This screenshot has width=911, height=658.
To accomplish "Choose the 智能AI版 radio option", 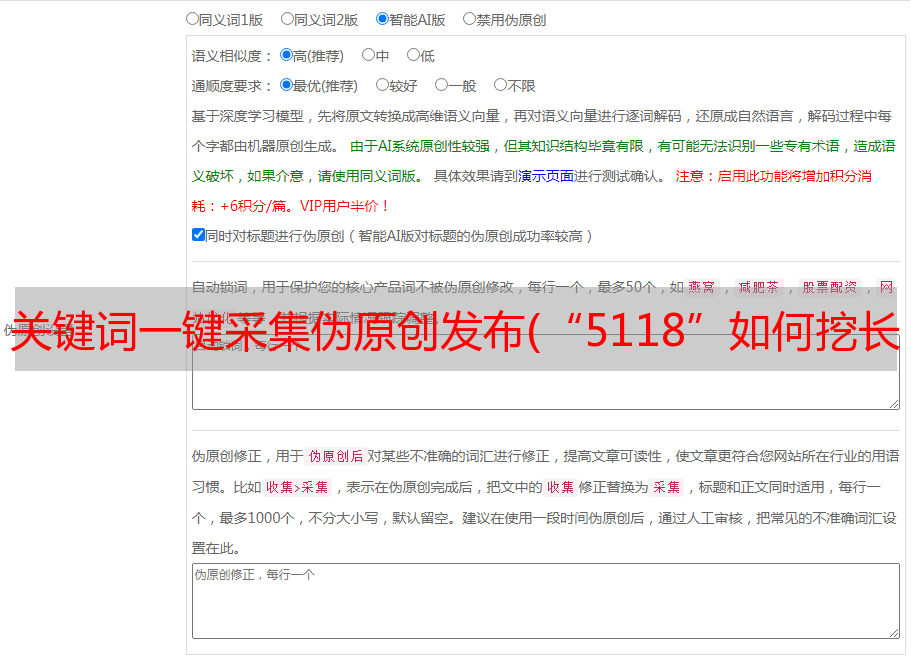I will 382,19.
